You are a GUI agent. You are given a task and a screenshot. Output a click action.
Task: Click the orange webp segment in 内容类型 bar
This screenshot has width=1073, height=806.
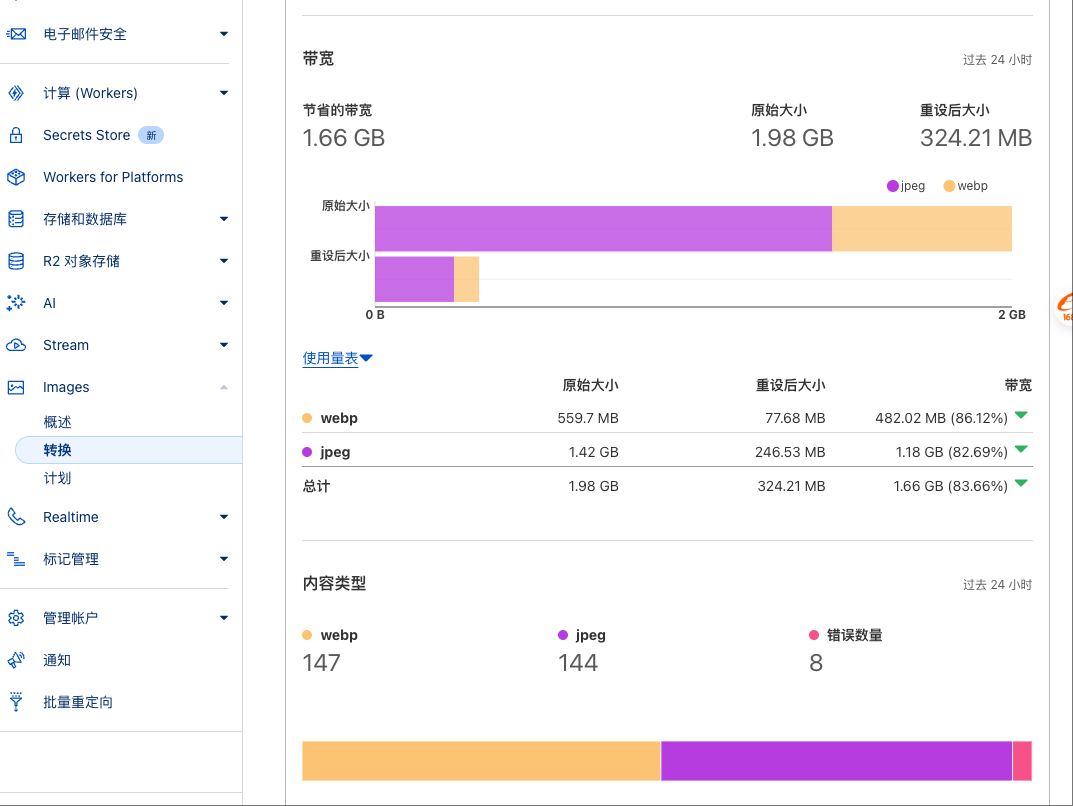tap(481, 761)
